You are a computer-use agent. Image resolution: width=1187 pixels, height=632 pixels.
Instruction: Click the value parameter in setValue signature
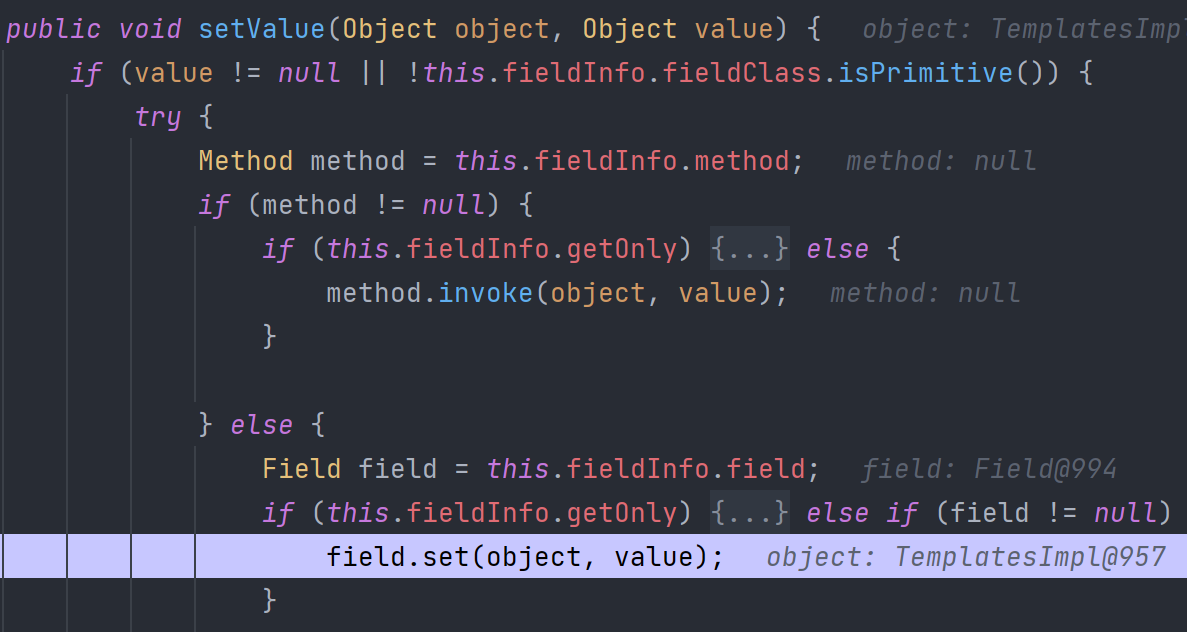[734, 28]
